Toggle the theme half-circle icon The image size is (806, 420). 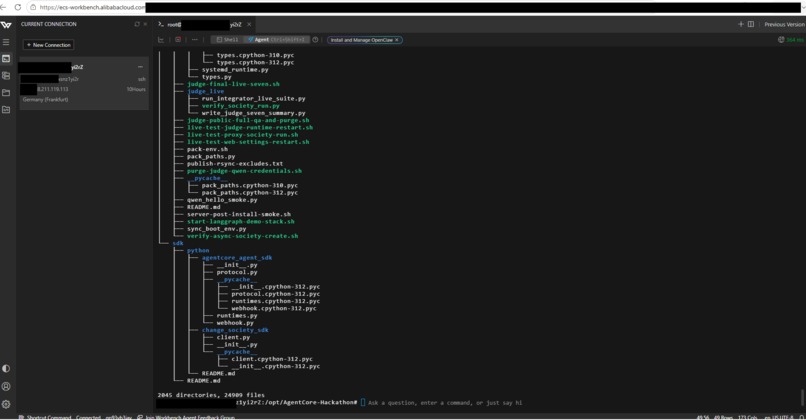[x=6, y=369]
